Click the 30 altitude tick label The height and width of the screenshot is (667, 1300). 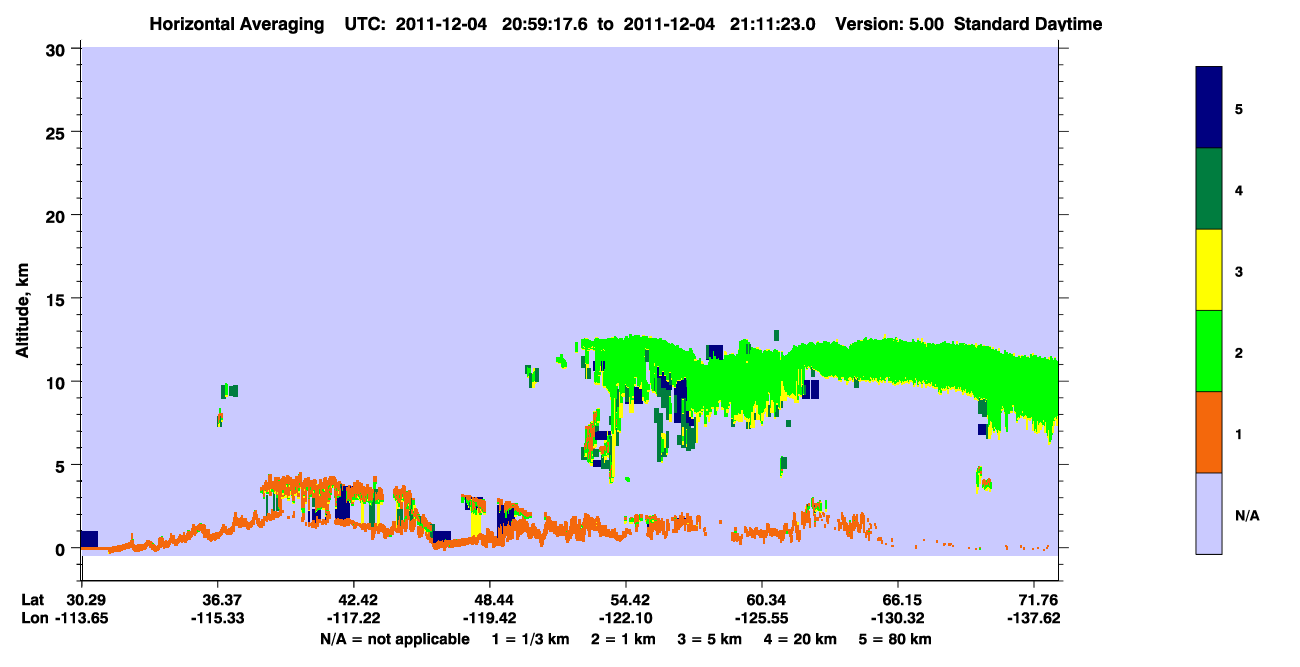pos(58,48)
